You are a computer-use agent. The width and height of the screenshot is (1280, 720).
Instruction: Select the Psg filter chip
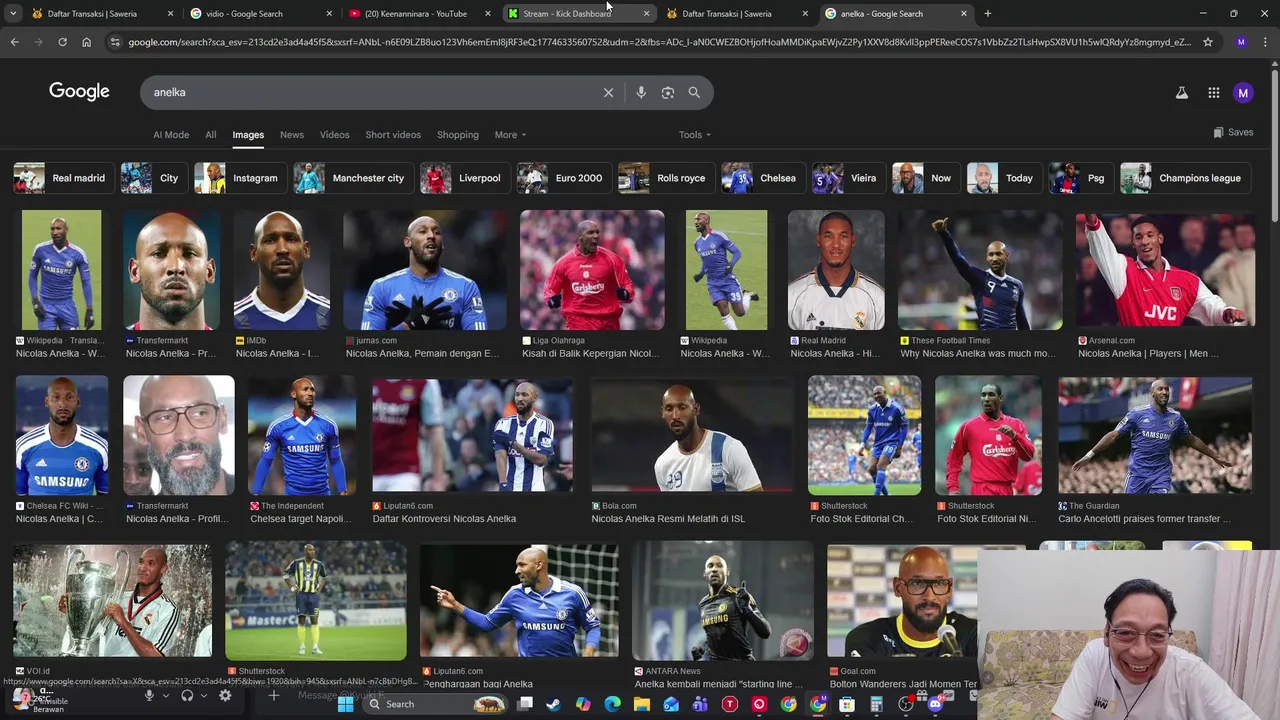[x=1079, y=178]
